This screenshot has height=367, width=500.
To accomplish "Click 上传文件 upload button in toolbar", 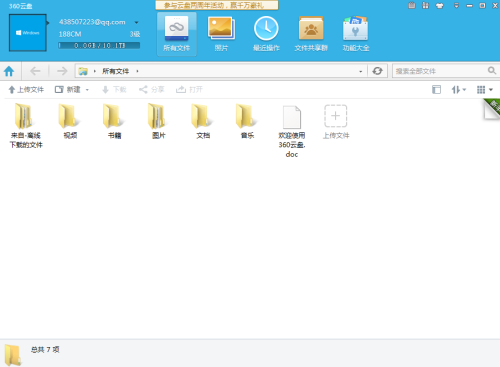I will point(26,89).
